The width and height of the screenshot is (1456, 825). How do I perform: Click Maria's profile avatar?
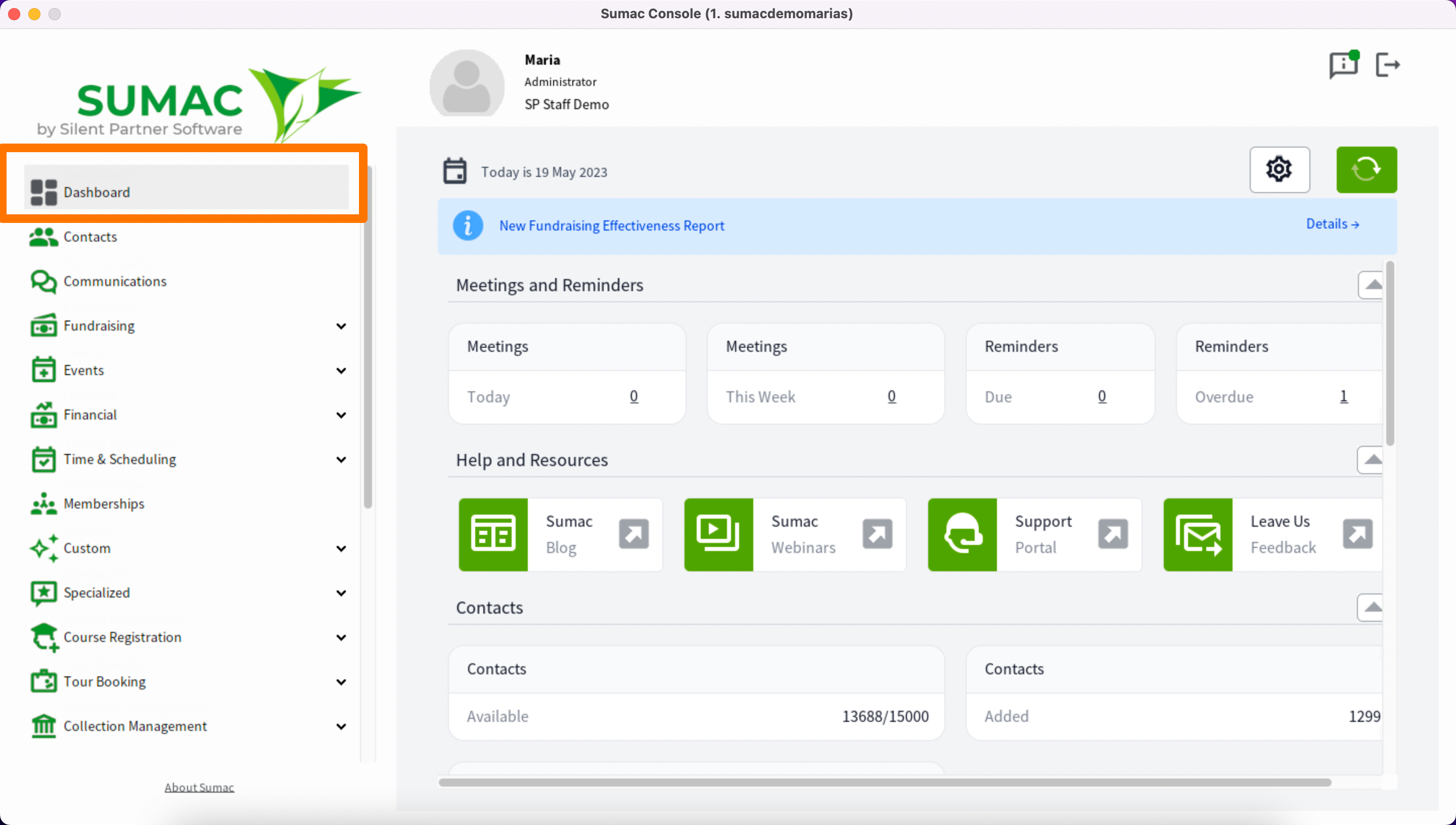(466, 83)
